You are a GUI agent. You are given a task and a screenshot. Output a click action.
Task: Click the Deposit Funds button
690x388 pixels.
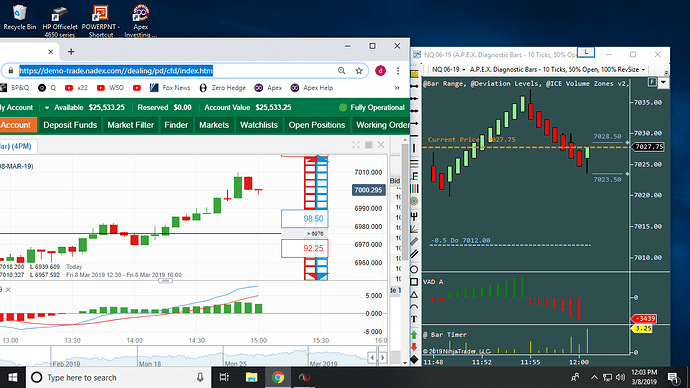tap(70, 125)
